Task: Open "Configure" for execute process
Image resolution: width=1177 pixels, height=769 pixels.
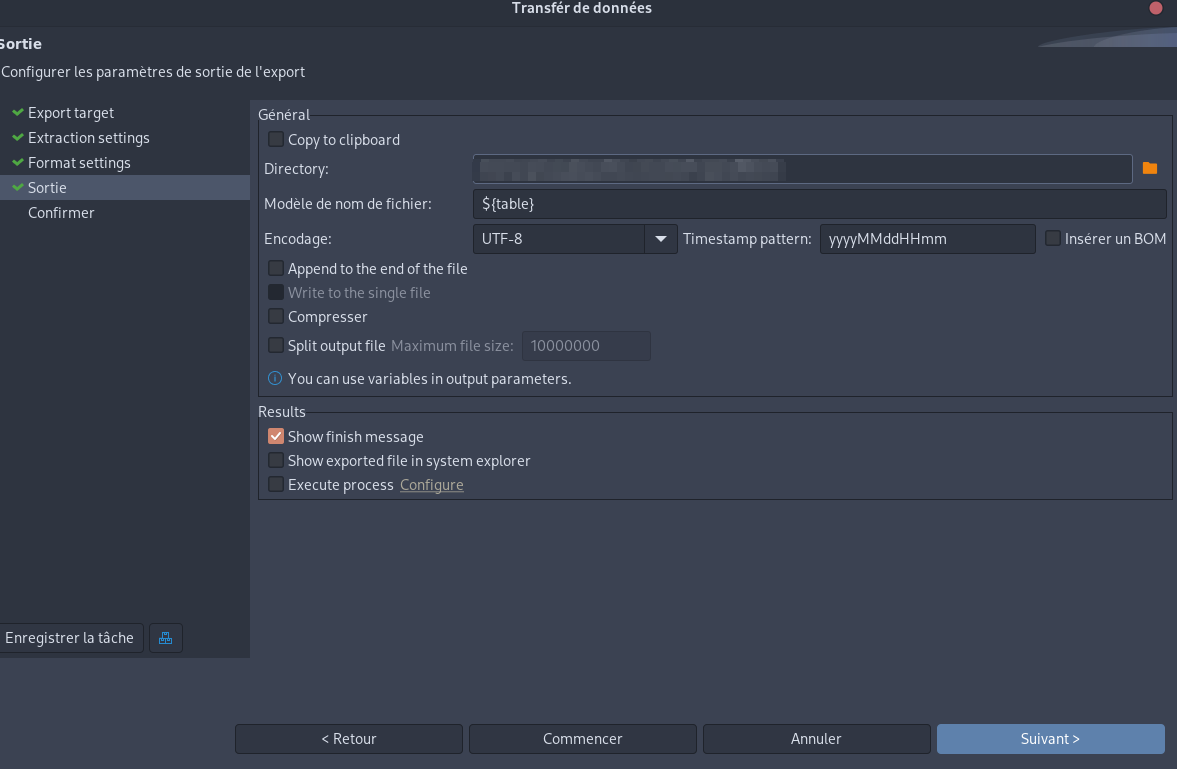Action: tap(431, 484)
